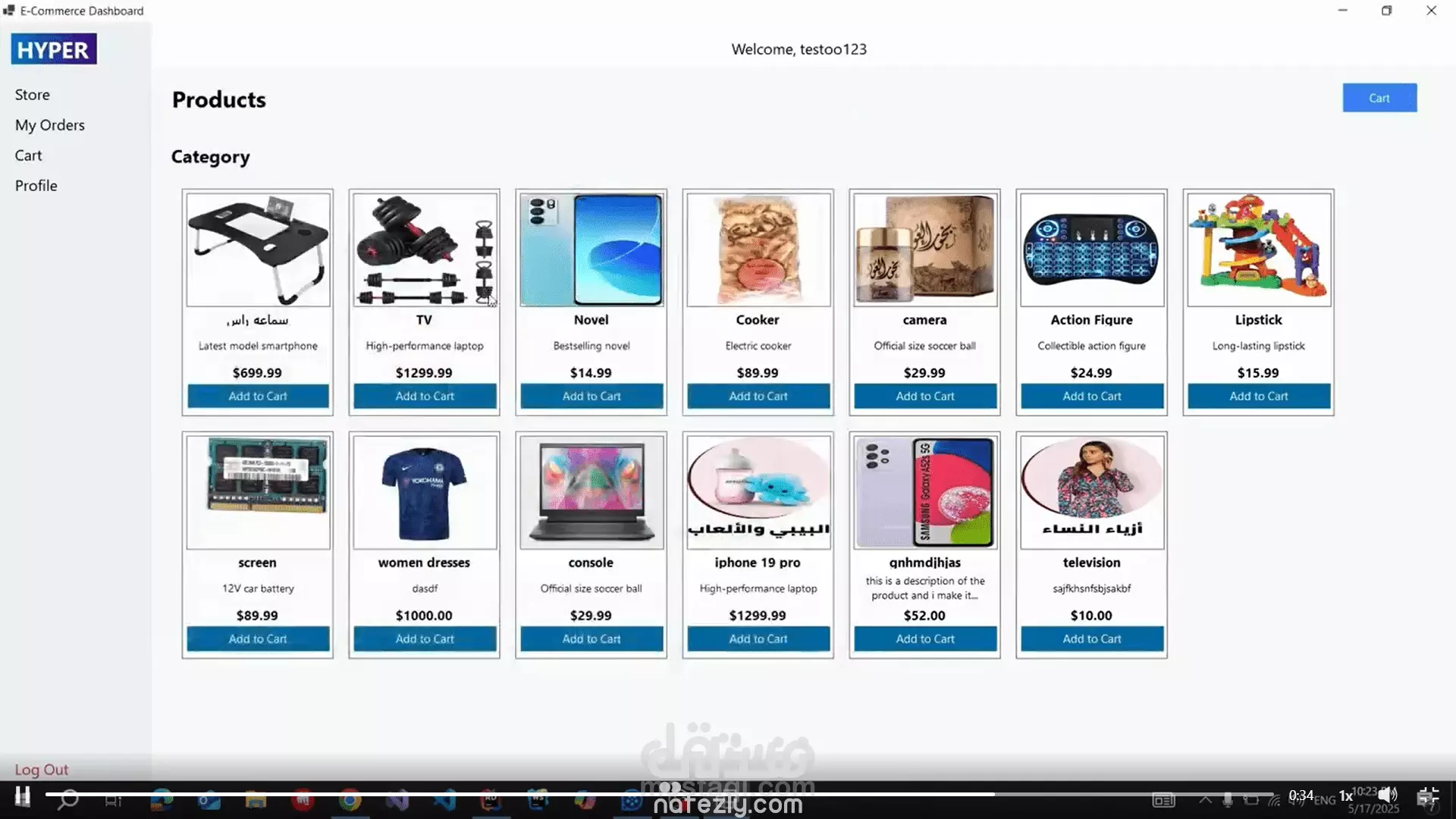Select the gaming laptop image for console
1456x819 pixels.
click(592, 492)
